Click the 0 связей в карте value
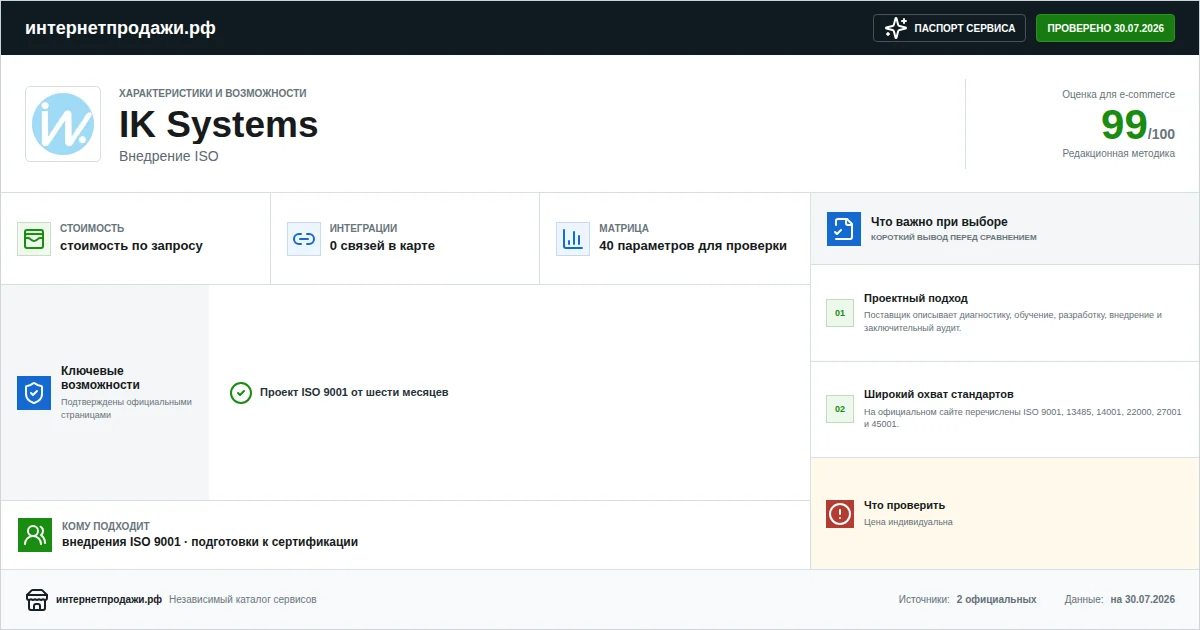This screenshot has height=630, width=1200. click(x=382, y=246)
